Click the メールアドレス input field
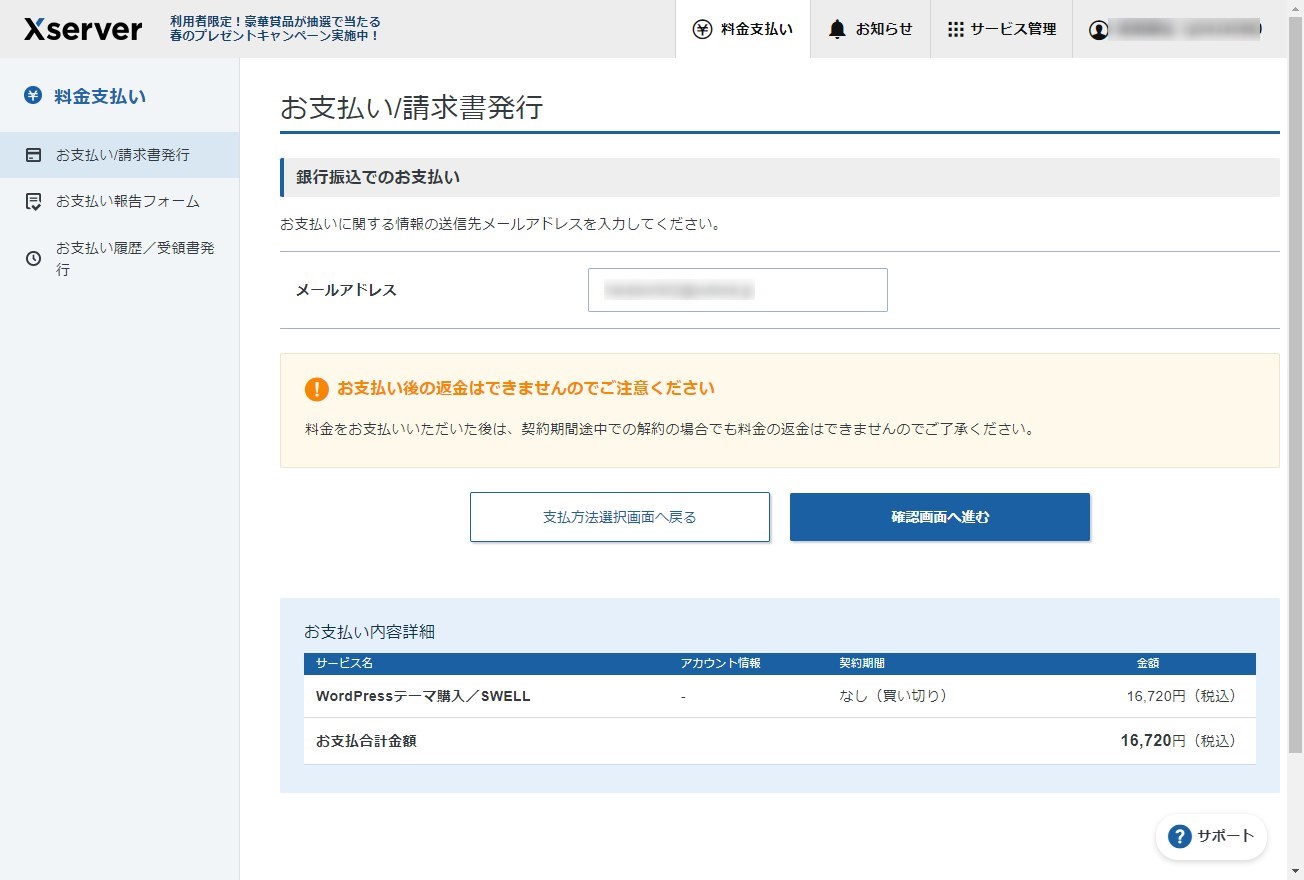 click(x=737, y=289)
